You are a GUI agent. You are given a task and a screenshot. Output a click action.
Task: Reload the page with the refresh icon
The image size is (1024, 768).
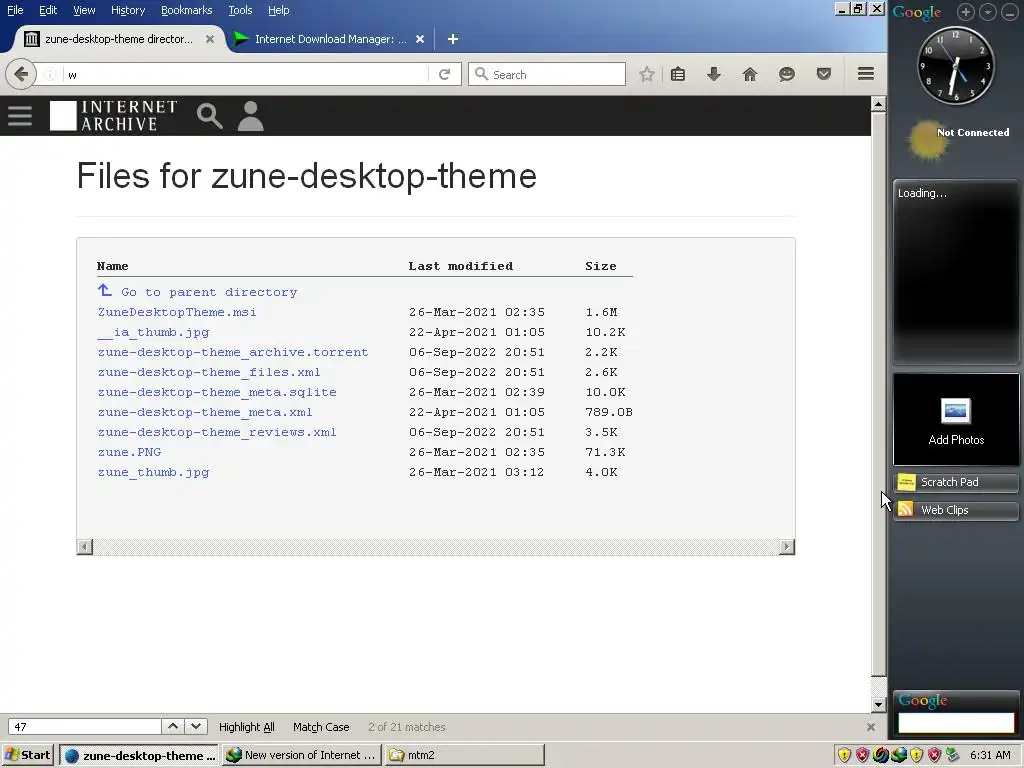pos(445,74)
